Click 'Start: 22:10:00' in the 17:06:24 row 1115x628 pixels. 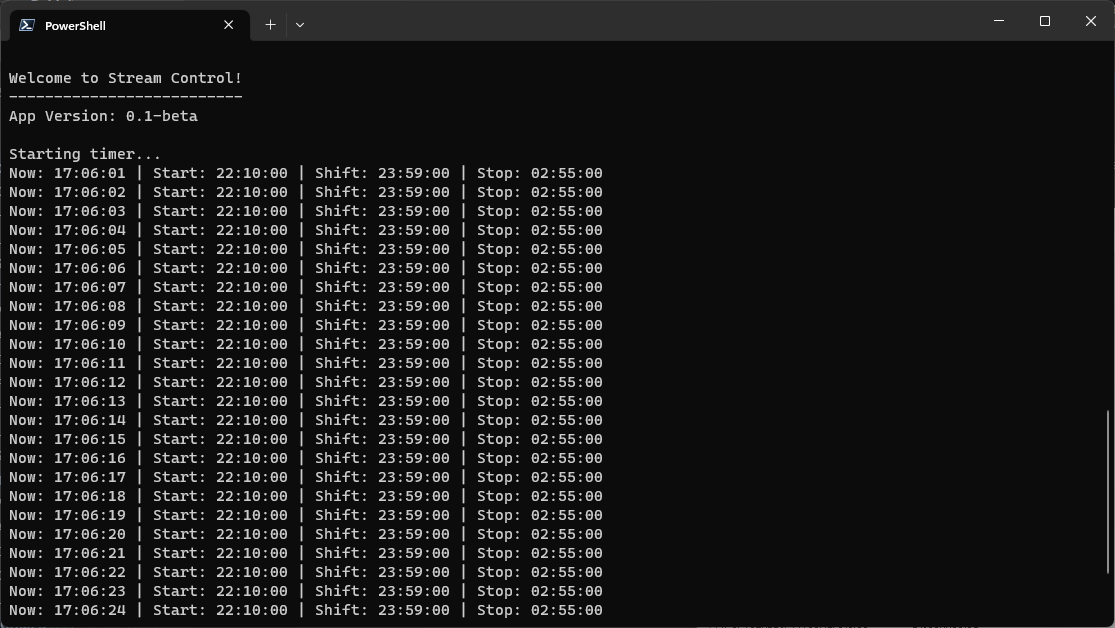(220, 610)
